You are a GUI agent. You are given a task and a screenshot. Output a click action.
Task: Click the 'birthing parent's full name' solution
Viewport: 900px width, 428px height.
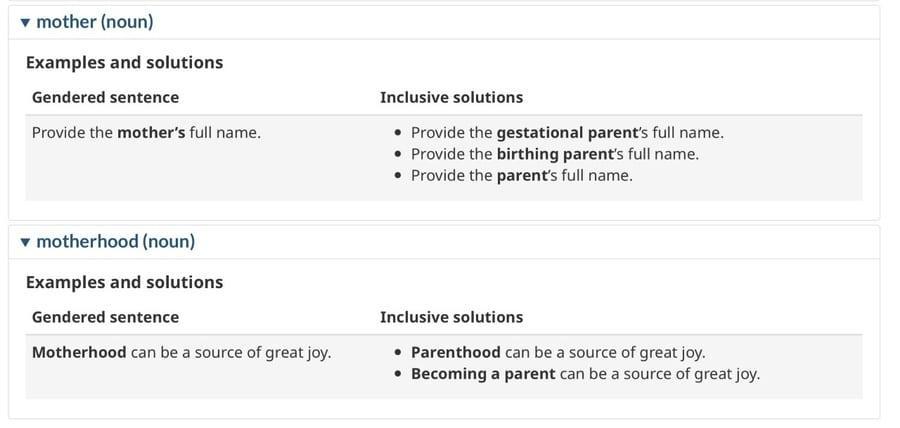pyautogui.click(x=555, y=154)
